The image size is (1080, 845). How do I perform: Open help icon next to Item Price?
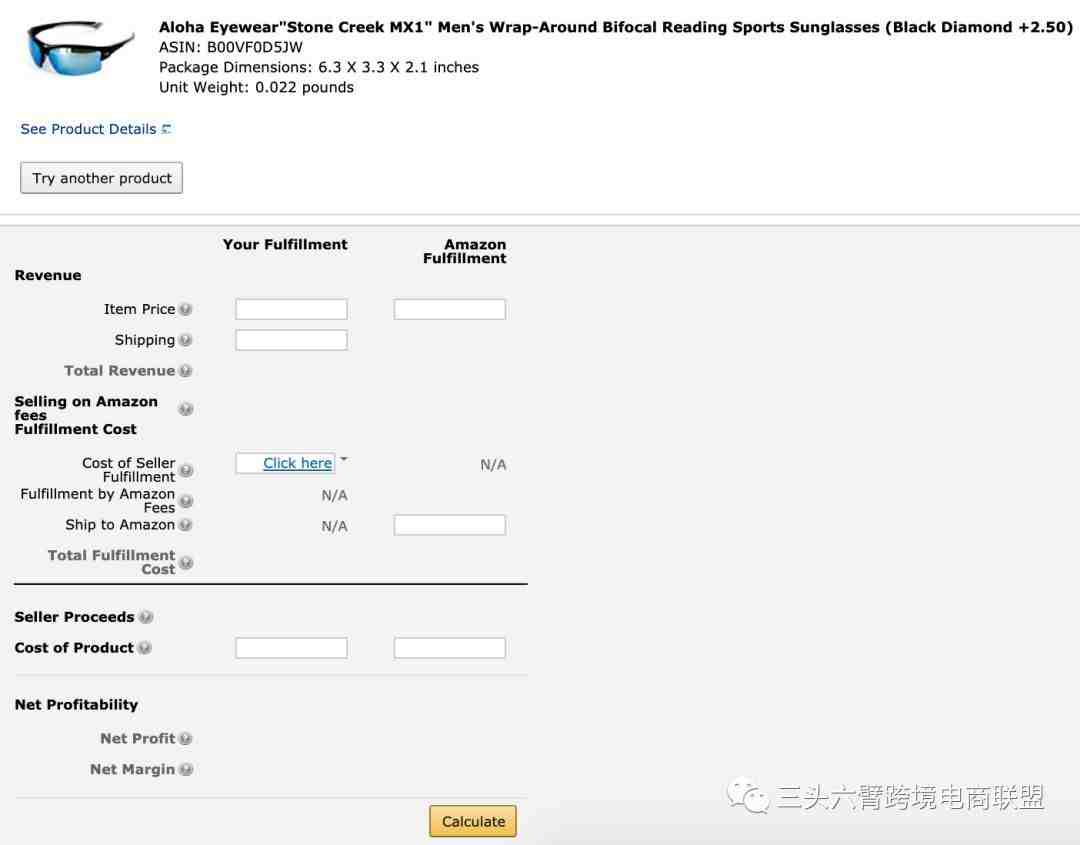(x=185, y=309)
